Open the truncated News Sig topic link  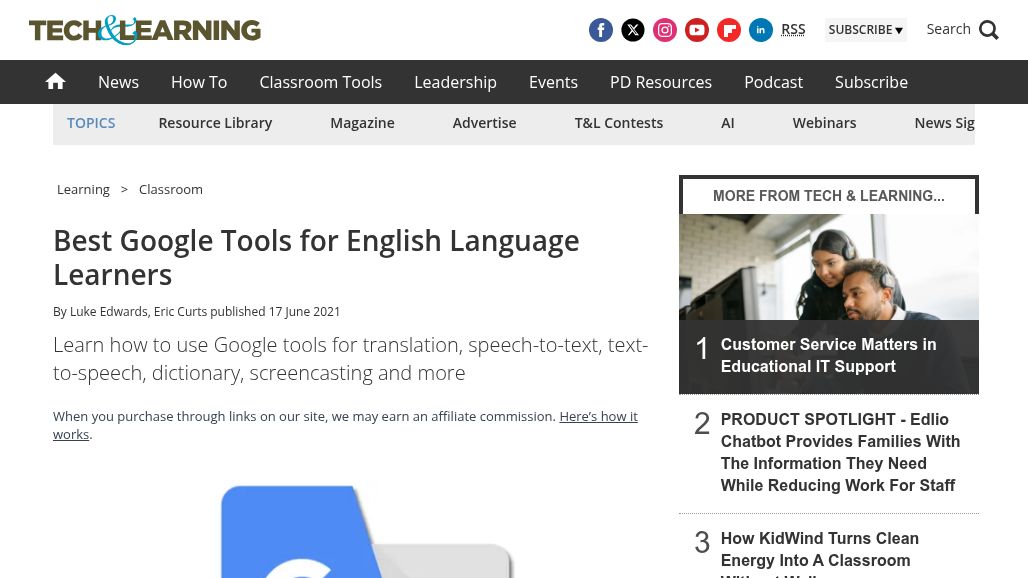(x=944, y=123)
